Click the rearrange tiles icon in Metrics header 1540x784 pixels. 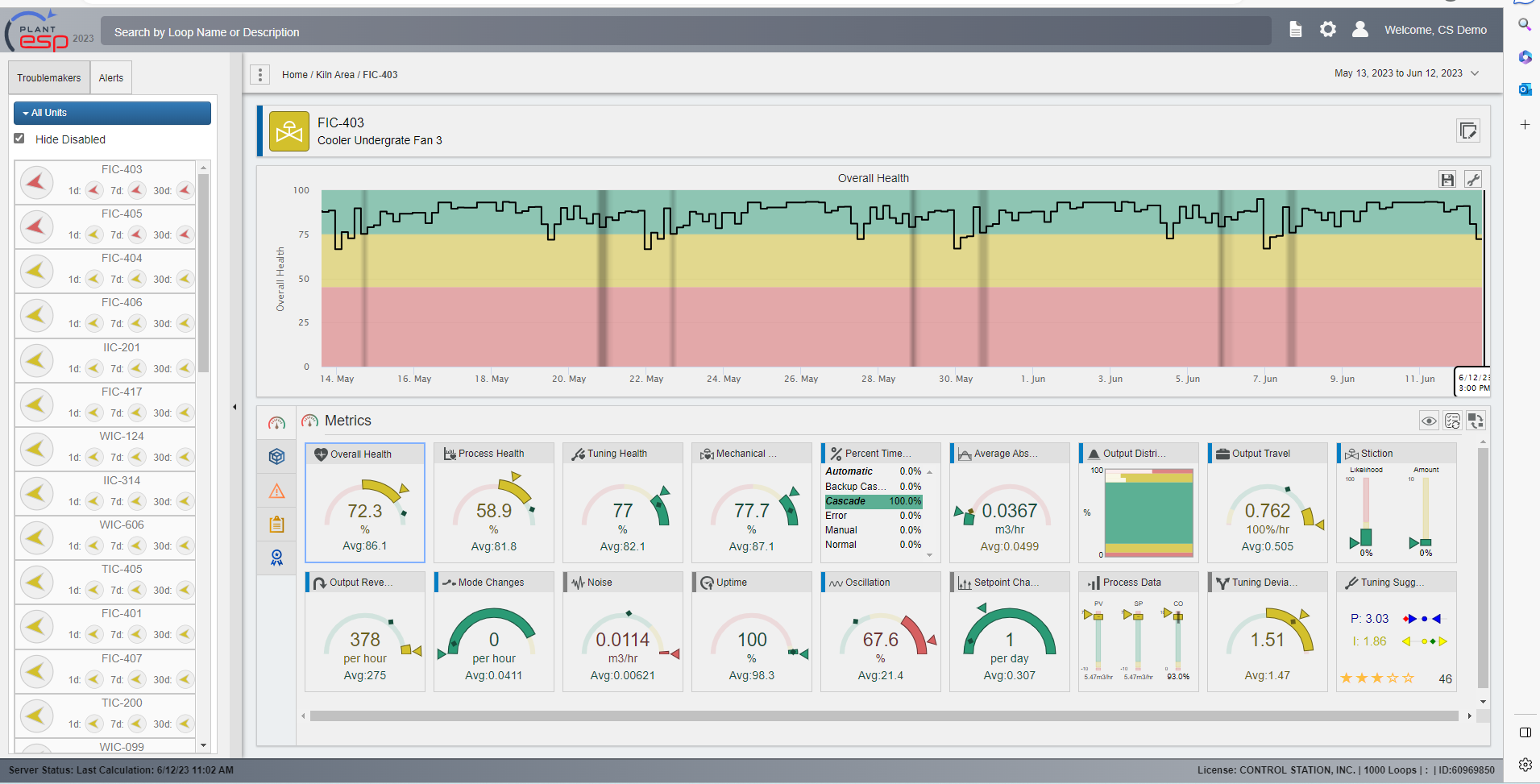(x=1475, y=420)
